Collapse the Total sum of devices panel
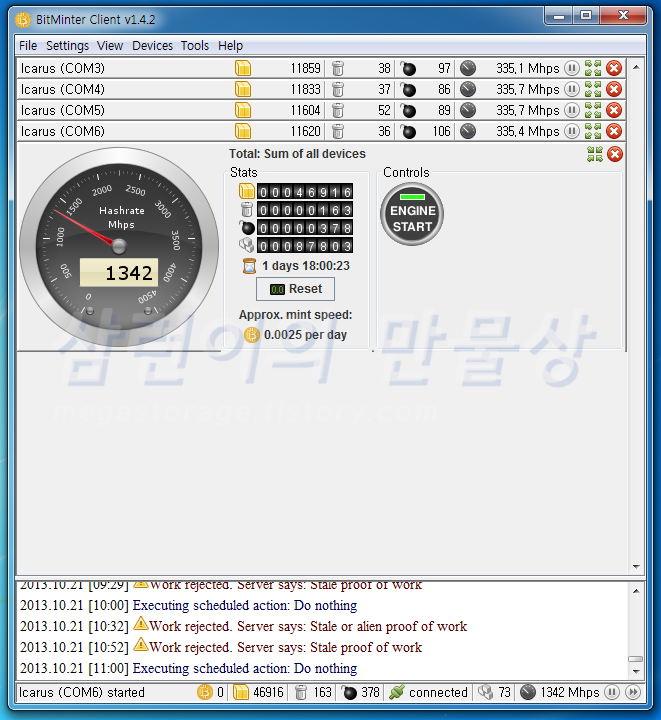The image size is (661, 720). (x=595, y=154)
